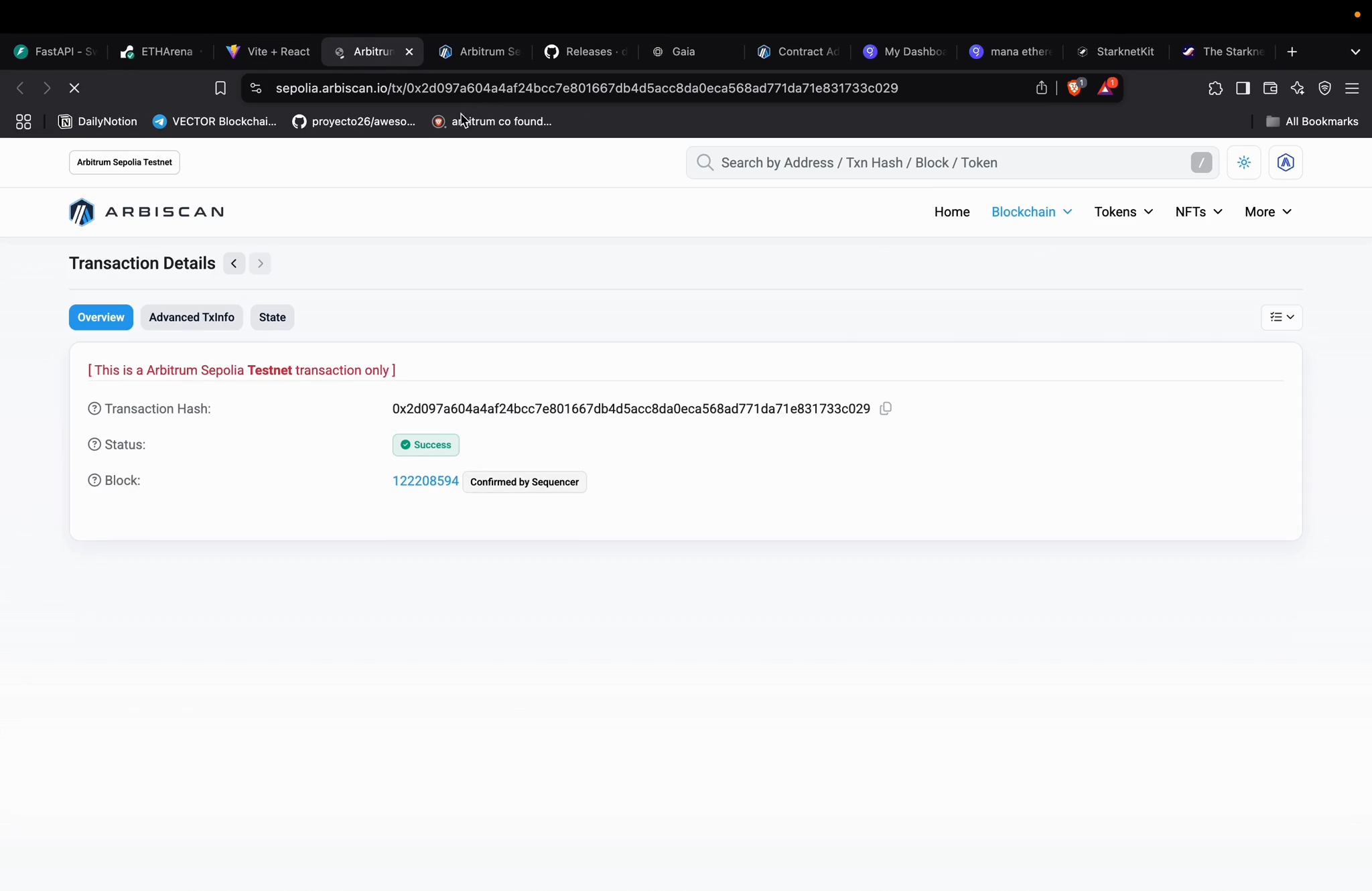1372x891 pixels.
Task: Open Brave Wallet icon
Action: point(1270,88)
